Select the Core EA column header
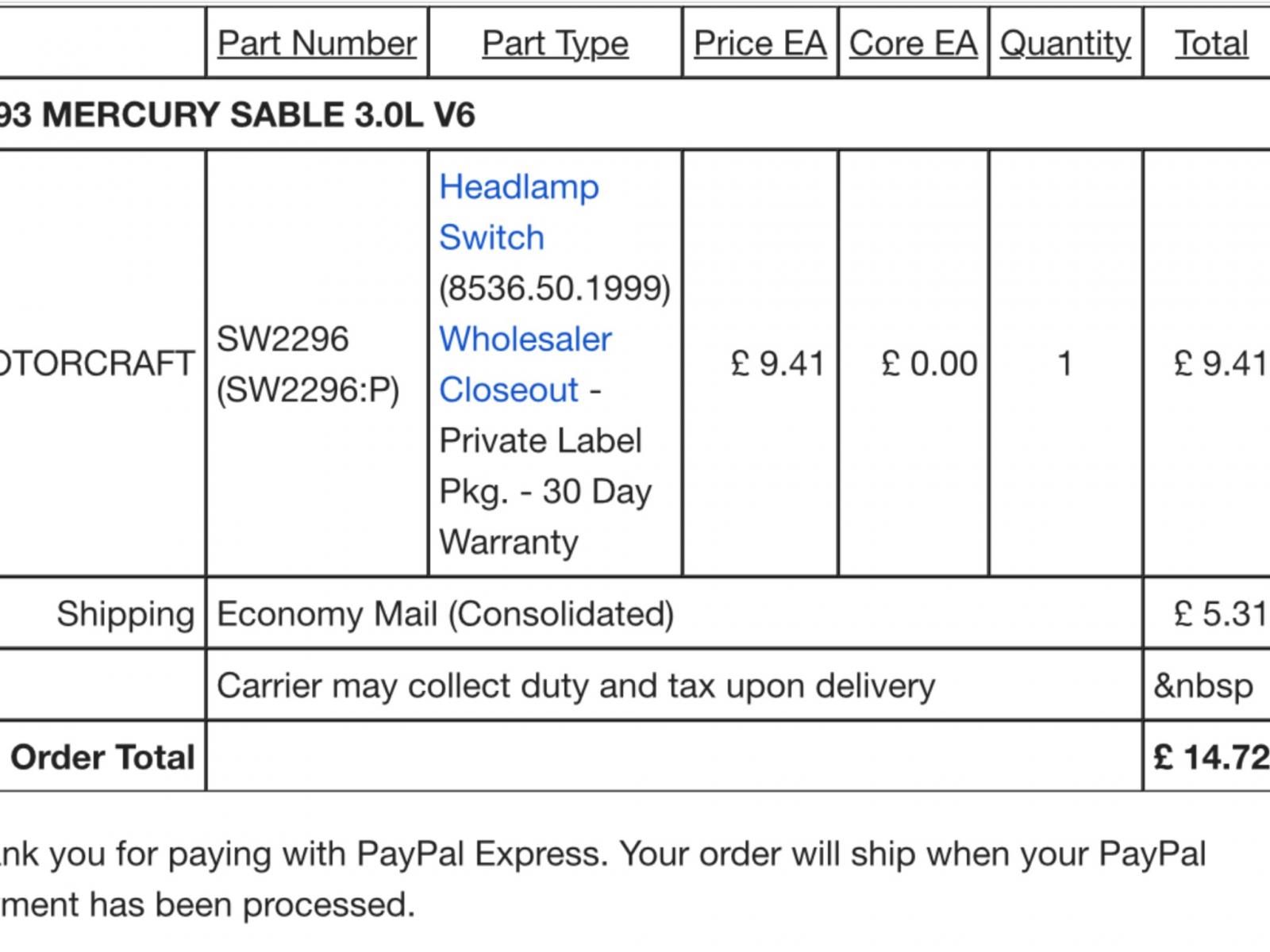Image resolution: width=1270 pixels, height=952 pixels. tap(913, 43)
